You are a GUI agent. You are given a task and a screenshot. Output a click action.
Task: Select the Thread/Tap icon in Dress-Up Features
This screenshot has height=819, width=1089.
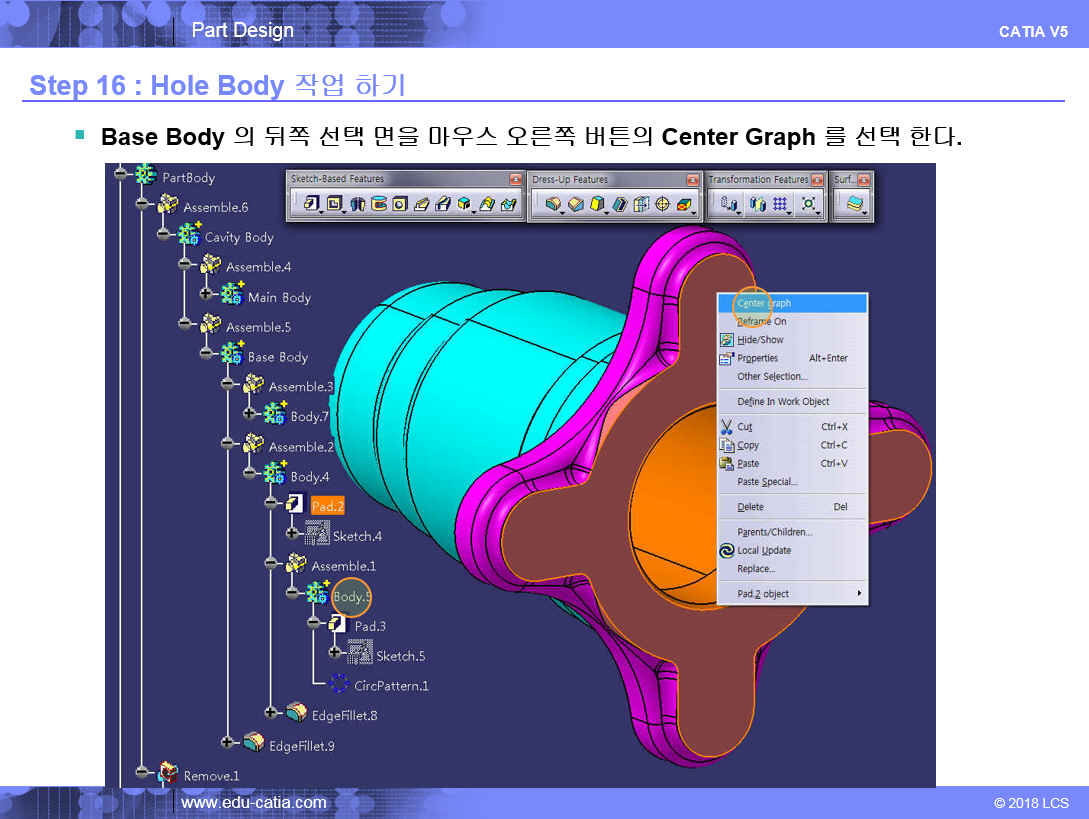click(662, 204)
